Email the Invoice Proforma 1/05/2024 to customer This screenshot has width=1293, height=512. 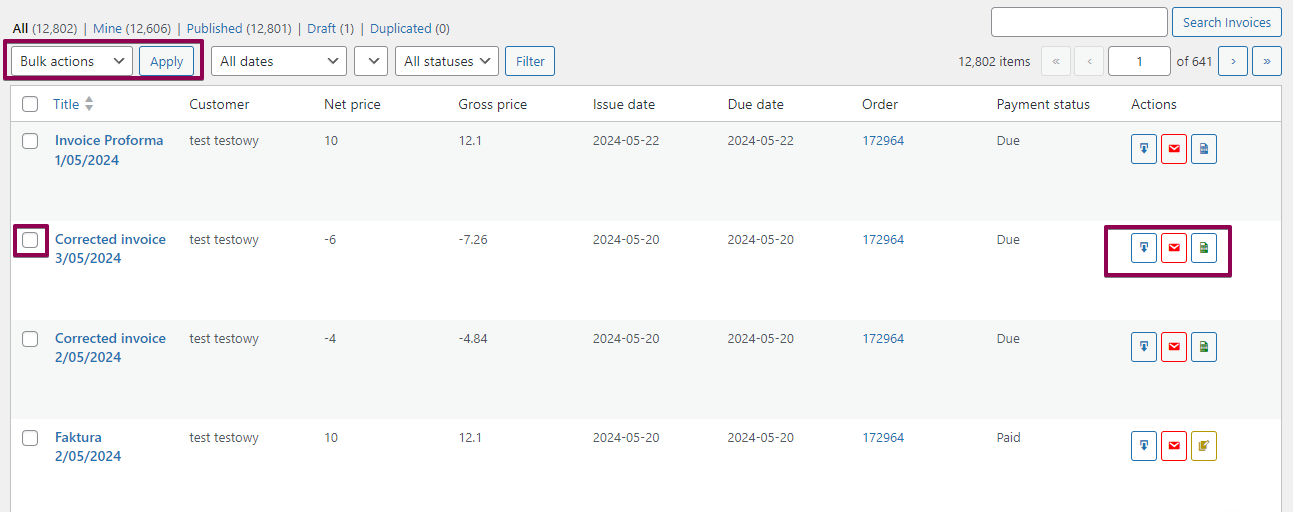click(x=1174, y=149)
